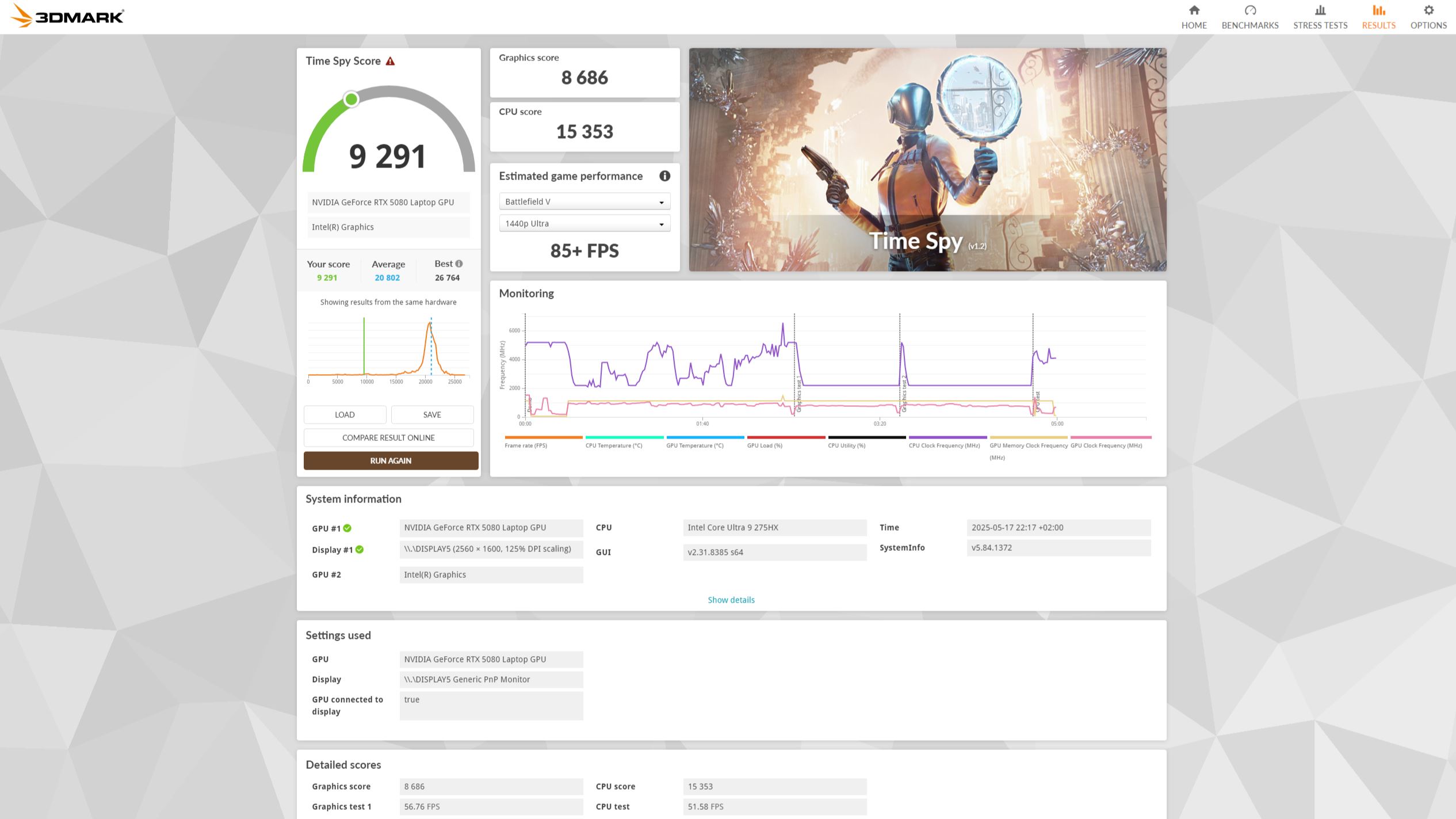1456x819 pixels.
Task: Click the Detailed scores CPU score 15 353 field
Action: tap(775, 787)
